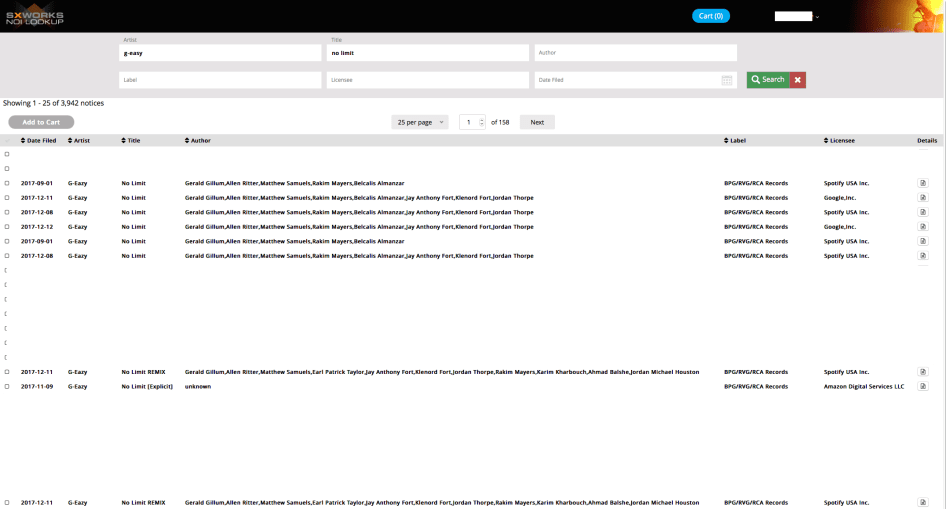
Task: Open details icon for the 2017-11-09 Amazon notice
Action: [x=923, y=386]
